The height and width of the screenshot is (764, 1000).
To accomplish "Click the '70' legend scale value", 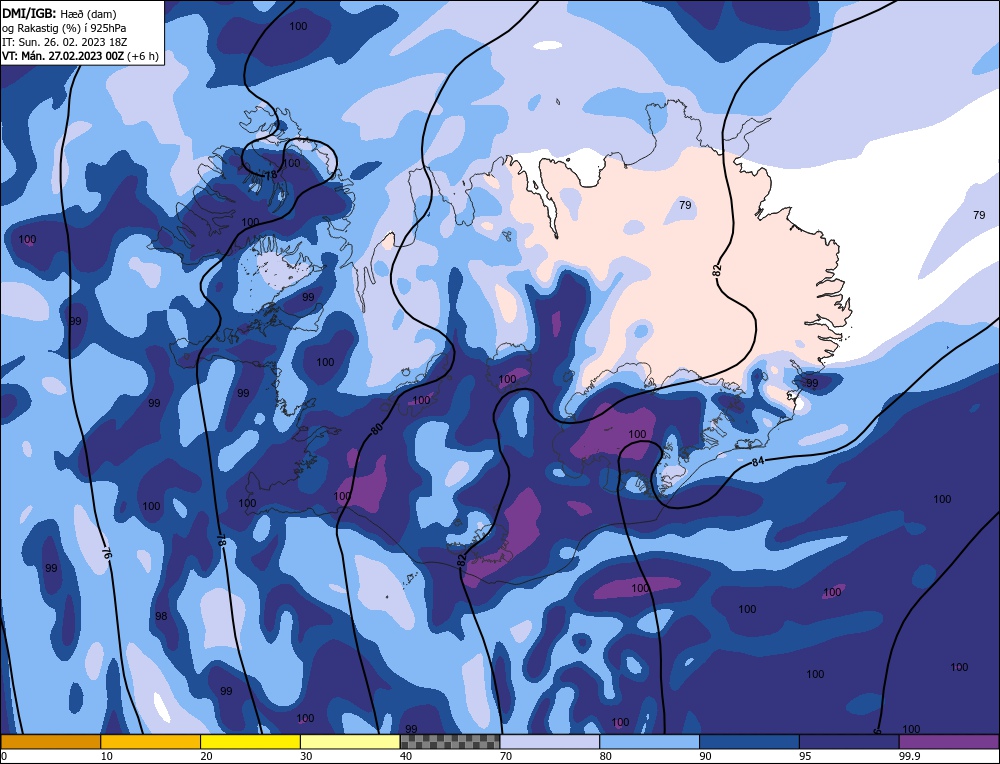I will point(506,756).
